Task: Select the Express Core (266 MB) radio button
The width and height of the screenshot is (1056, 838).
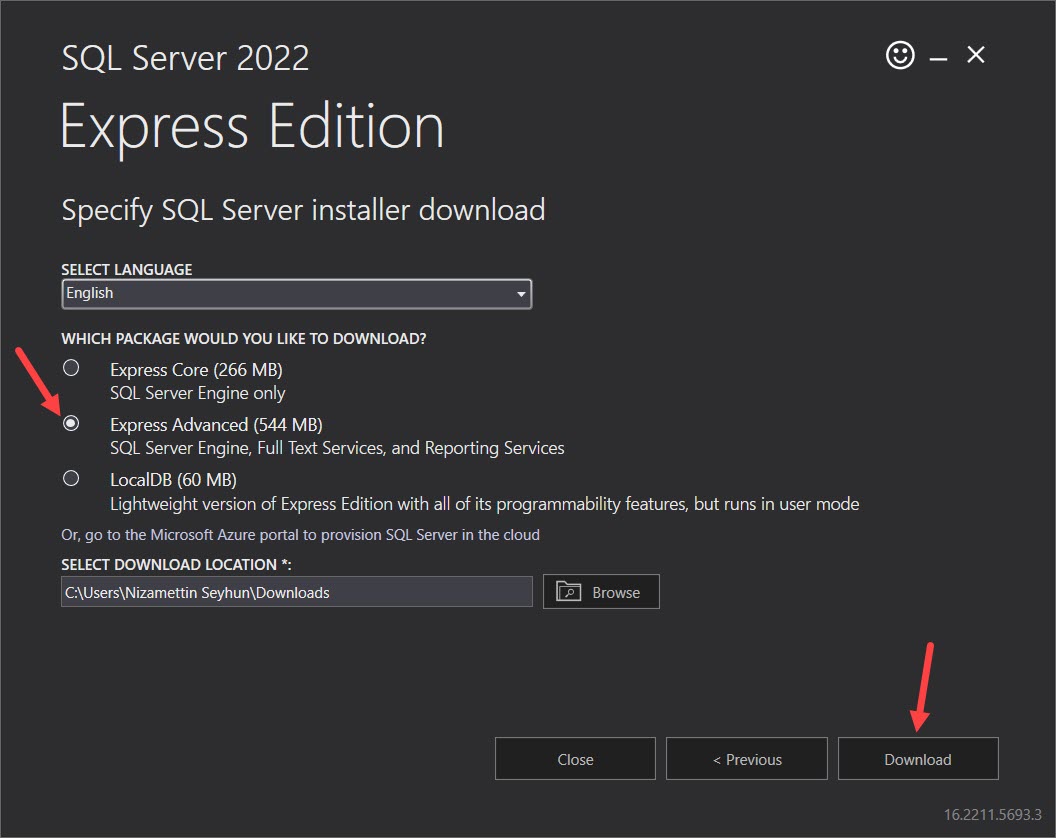Action: pos(71,367)
